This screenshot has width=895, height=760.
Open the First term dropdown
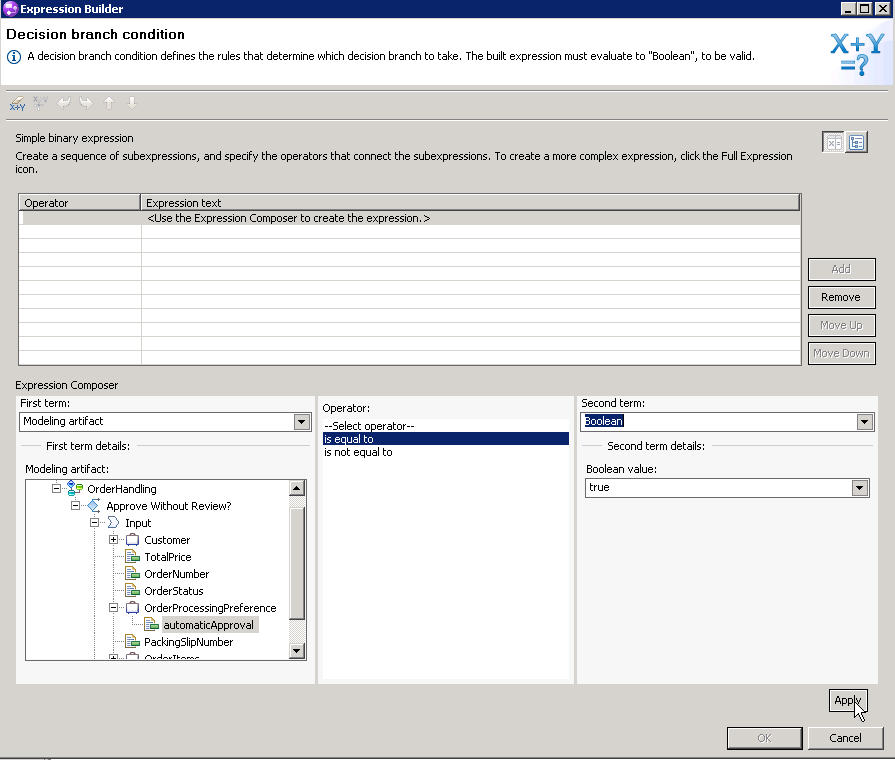tap(302, 422)
